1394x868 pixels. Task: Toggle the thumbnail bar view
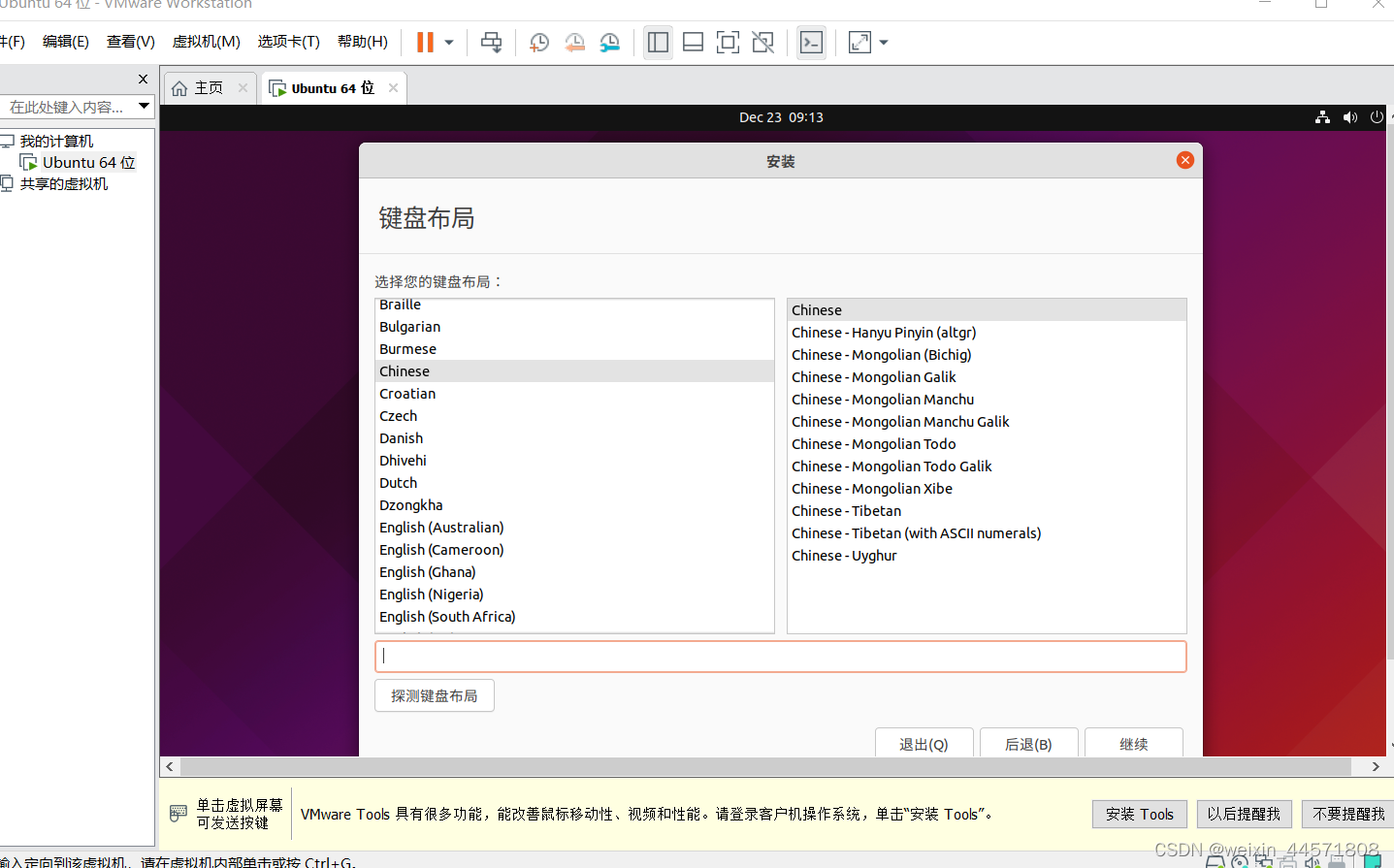tap(693, 43)
